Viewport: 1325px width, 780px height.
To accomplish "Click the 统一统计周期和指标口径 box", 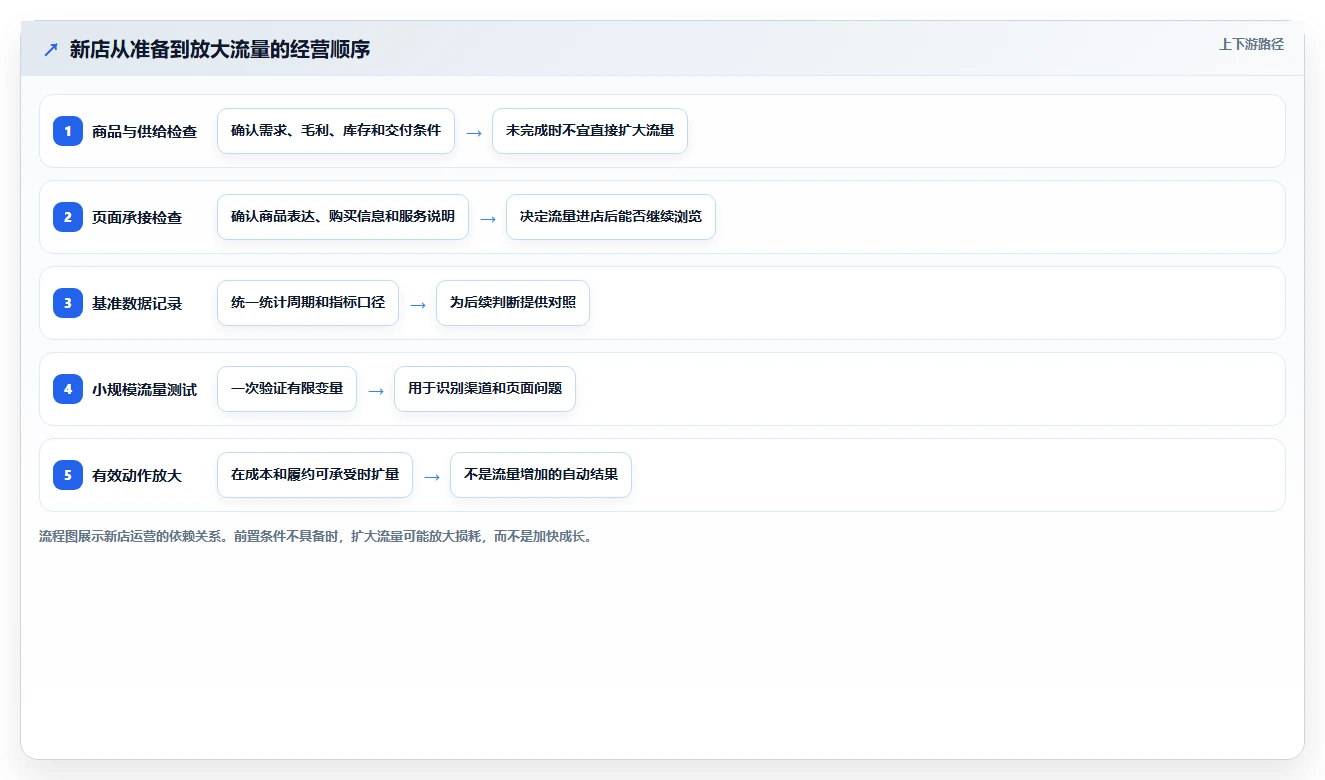I will (x=308, y=303).
